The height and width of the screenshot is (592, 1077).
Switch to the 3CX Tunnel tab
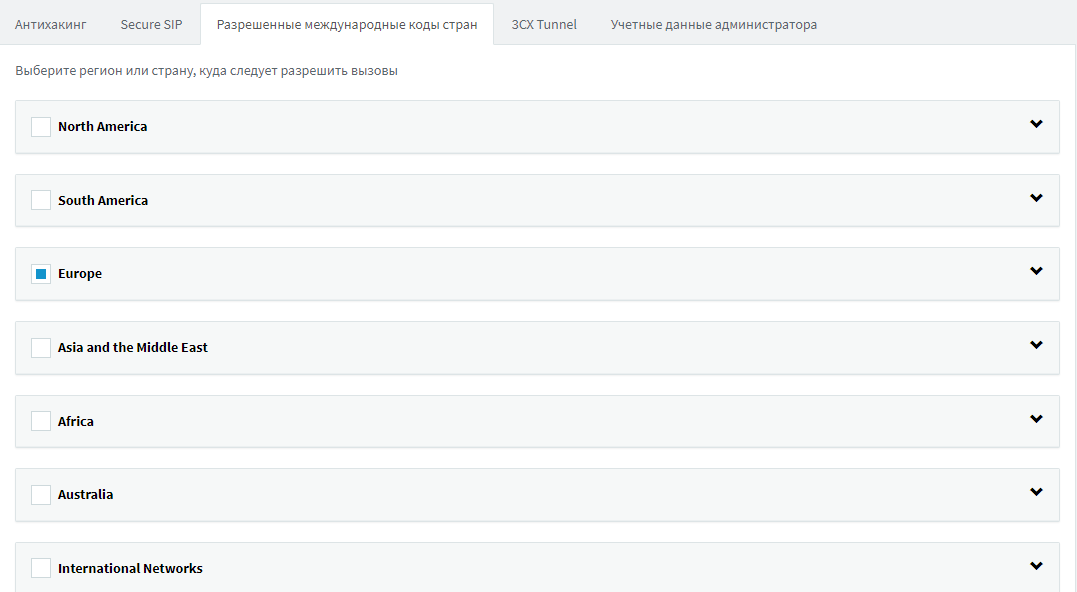coord(543,24)
